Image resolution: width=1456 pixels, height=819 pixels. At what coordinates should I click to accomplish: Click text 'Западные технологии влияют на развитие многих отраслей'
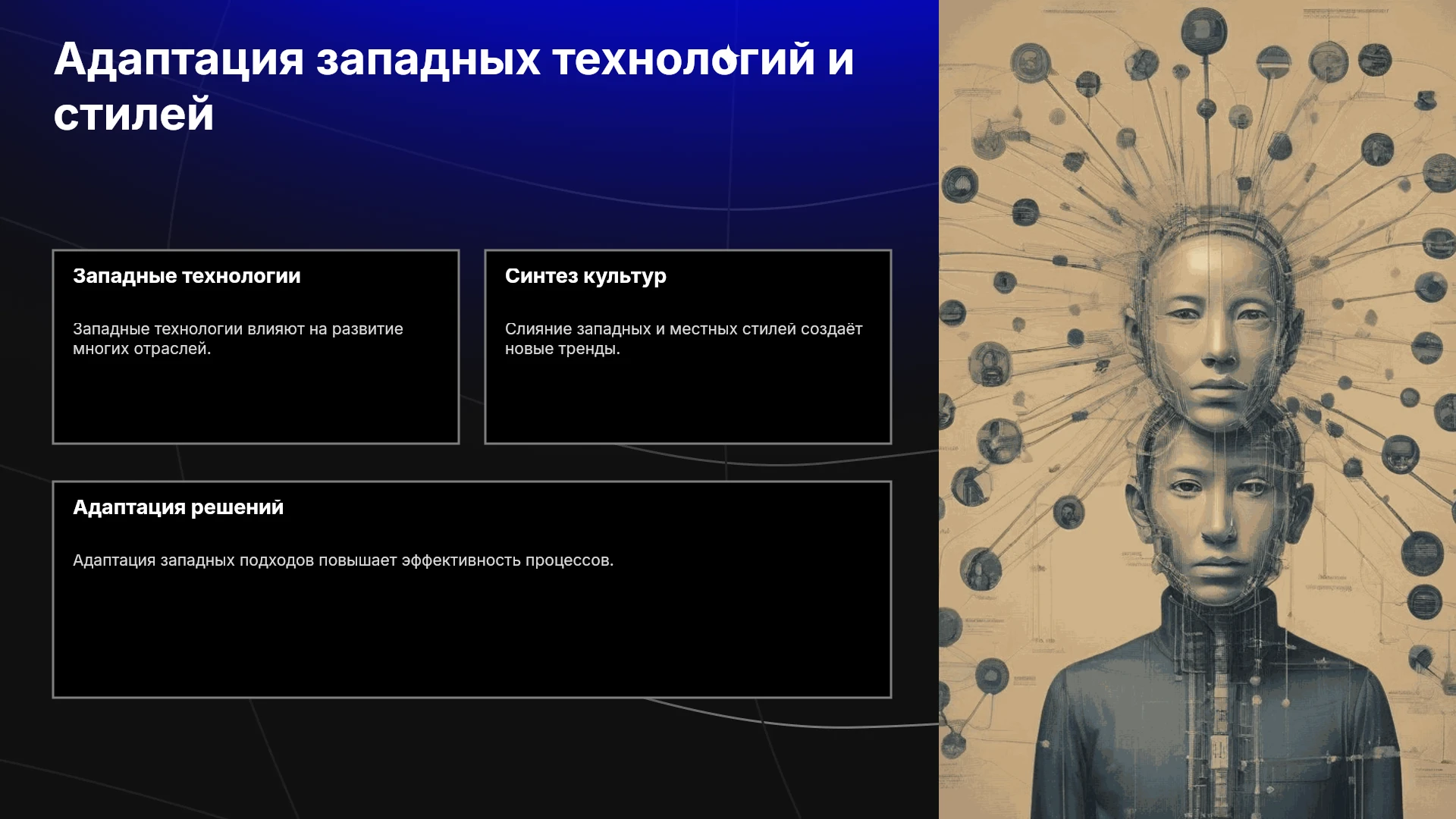[238, 339]
